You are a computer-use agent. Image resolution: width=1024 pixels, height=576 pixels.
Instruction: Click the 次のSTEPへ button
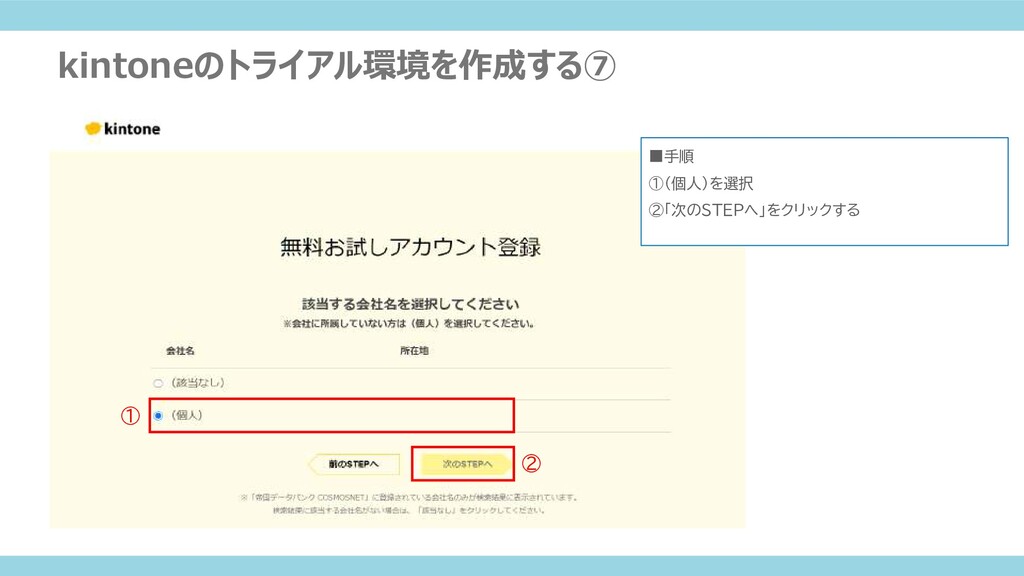466,464
